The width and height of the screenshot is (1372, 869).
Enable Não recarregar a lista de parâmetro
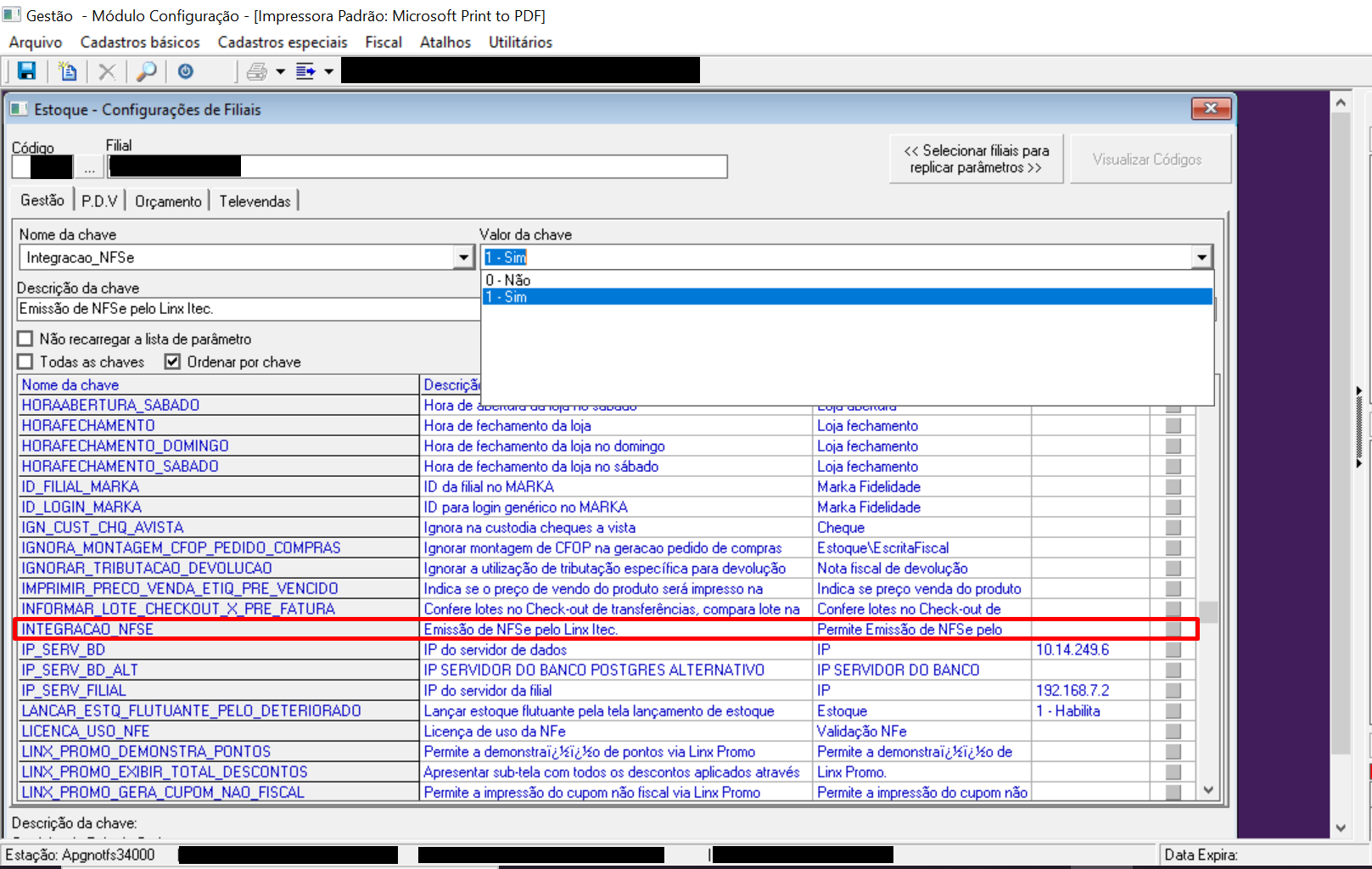[x=25, y=339]
